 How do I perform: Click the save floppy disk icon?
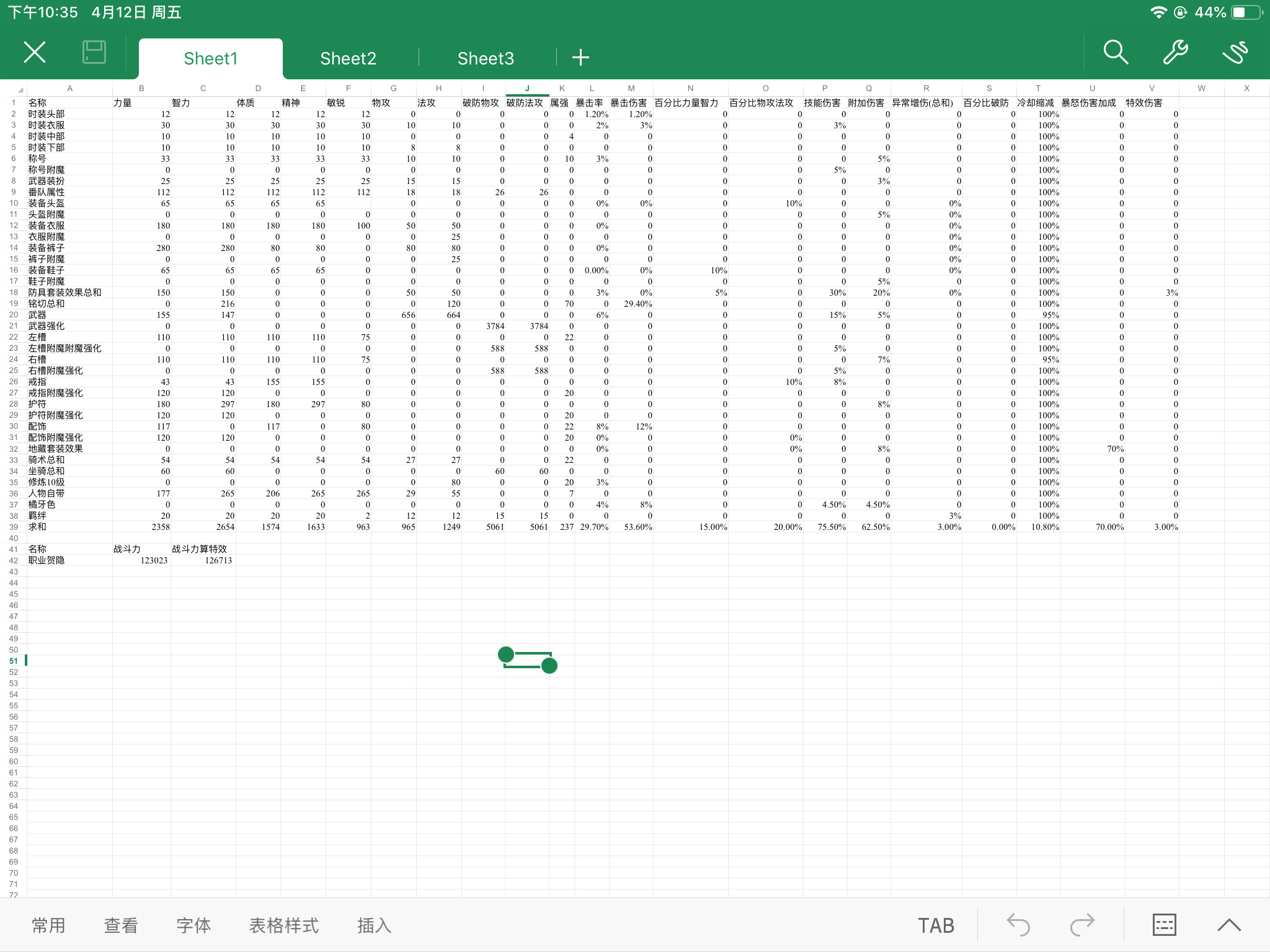click(94, 53)
